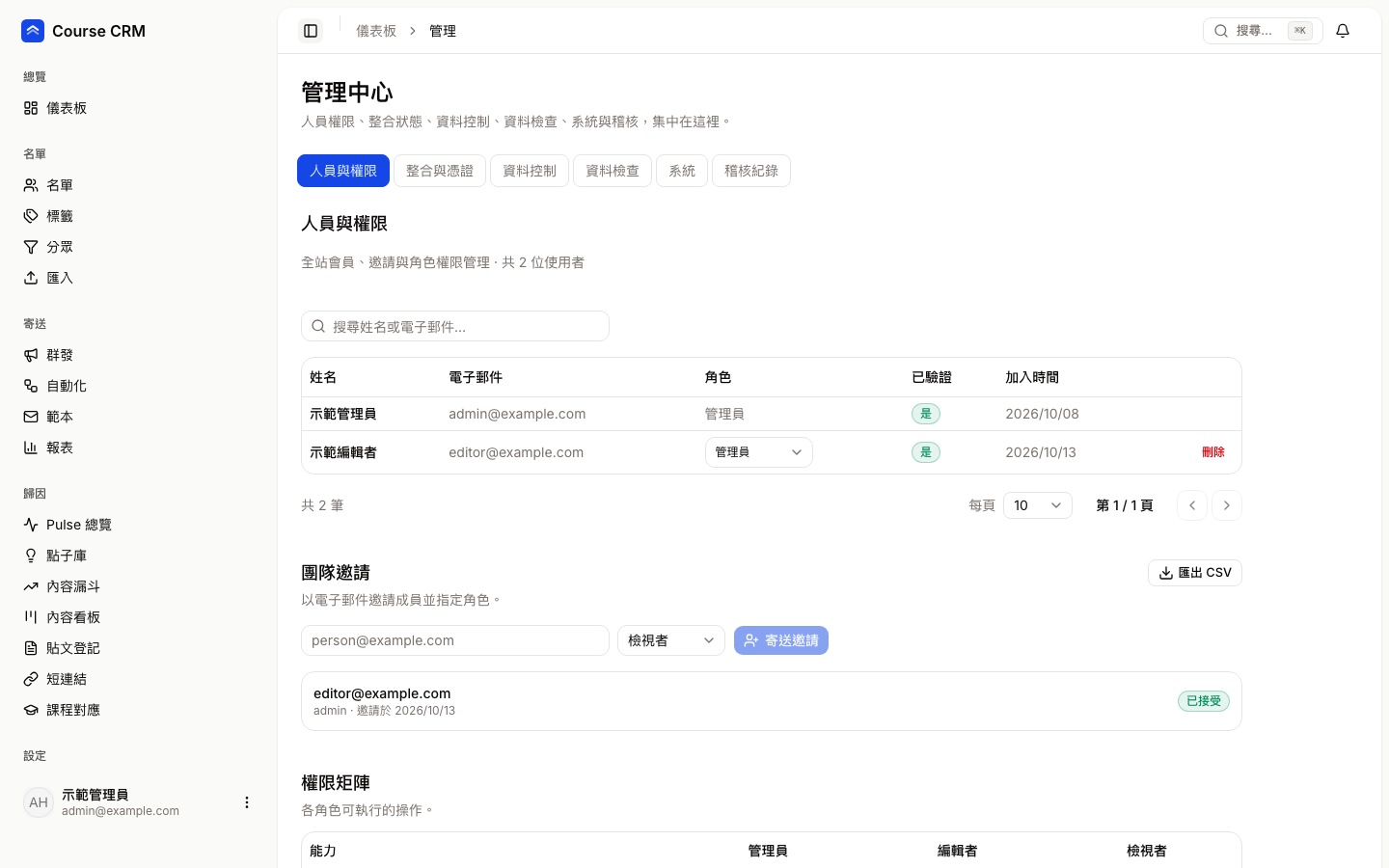Switch to 稽核紀錄 tab
This screenshot has width=1389, height=868.
(751, 171)
